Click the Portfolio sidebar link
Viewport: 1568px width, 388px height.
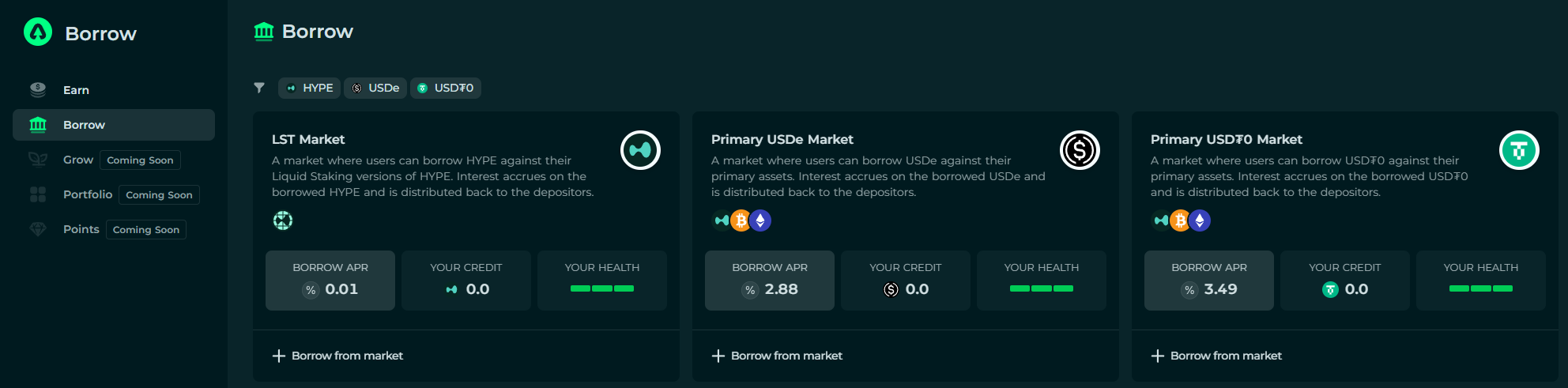click(87, 194)
